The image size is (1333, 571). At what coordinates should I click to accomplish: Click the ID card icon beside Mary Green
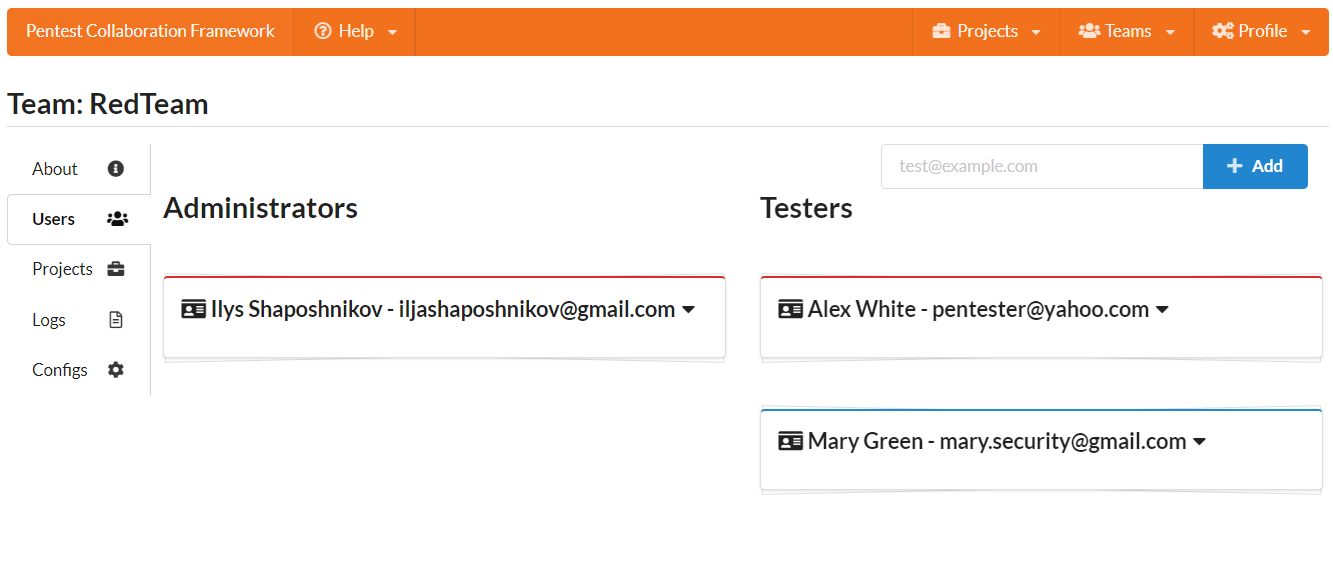[x=790, y=442]
